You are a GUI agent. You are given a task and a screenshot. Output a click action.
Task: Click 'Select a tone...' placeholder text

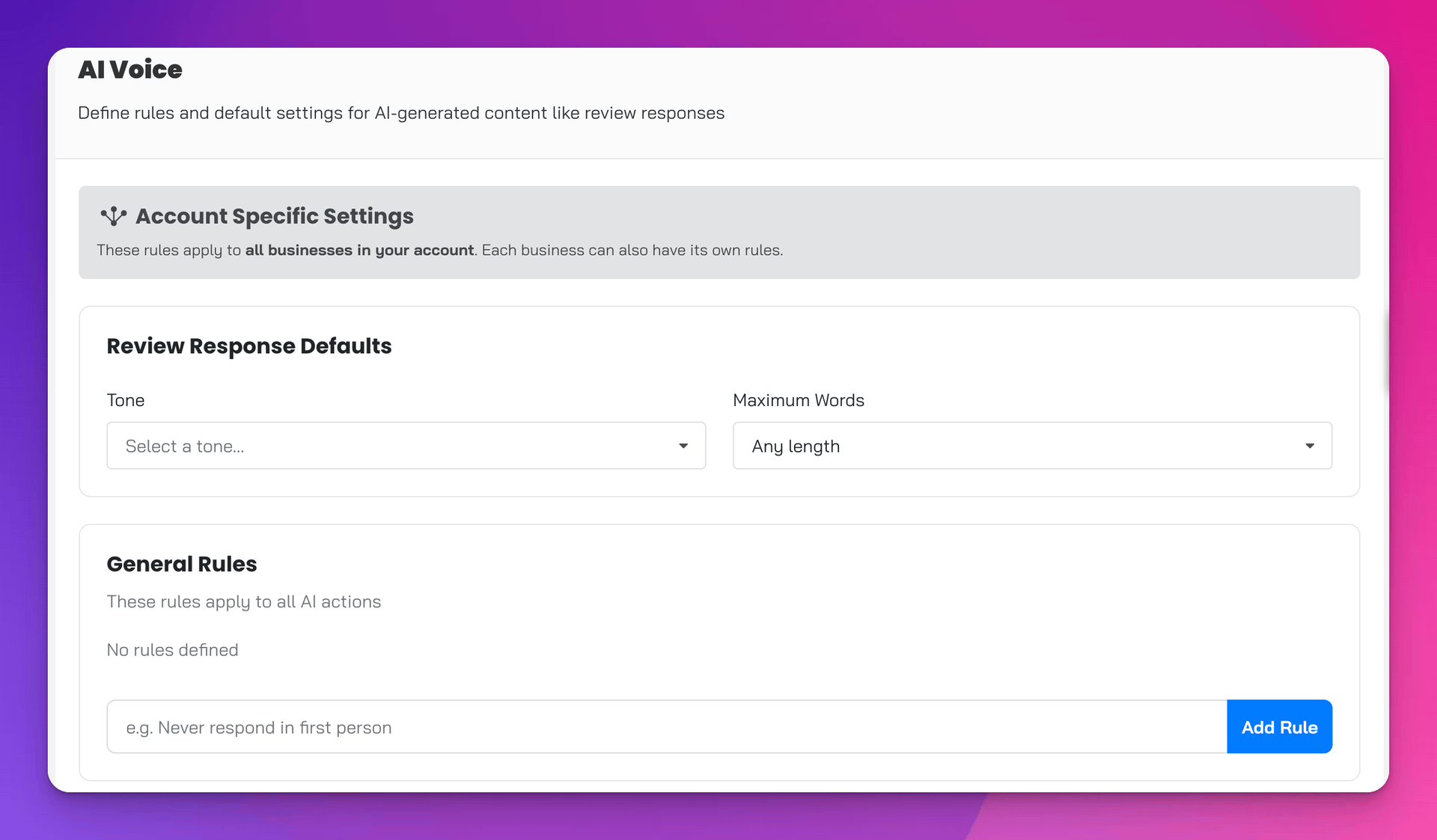click(x=184, y=447)
